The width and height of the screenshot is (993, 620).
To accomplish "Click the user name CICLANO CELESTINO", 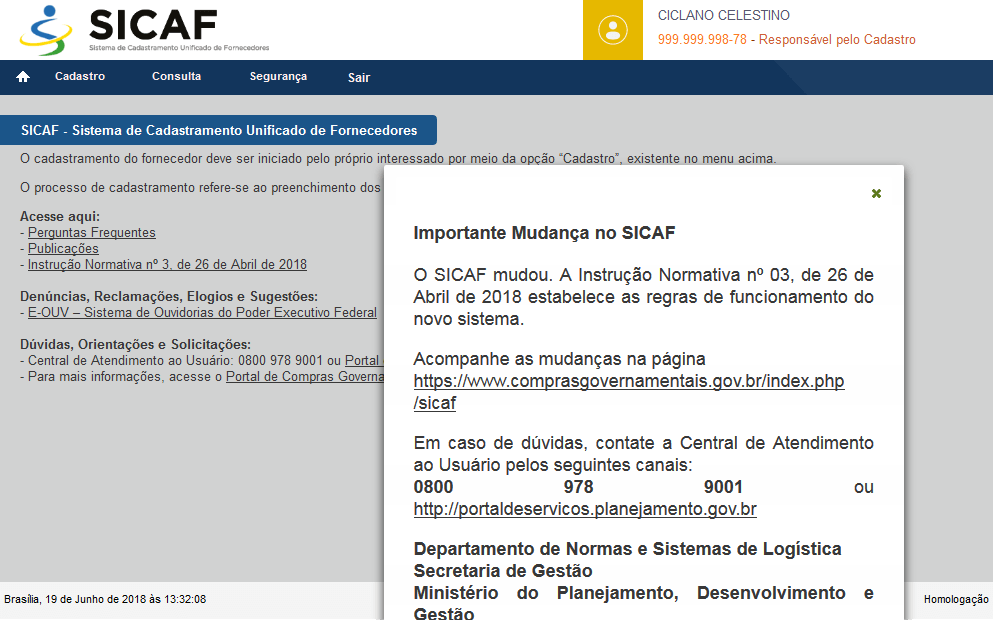I will point(723,15).
